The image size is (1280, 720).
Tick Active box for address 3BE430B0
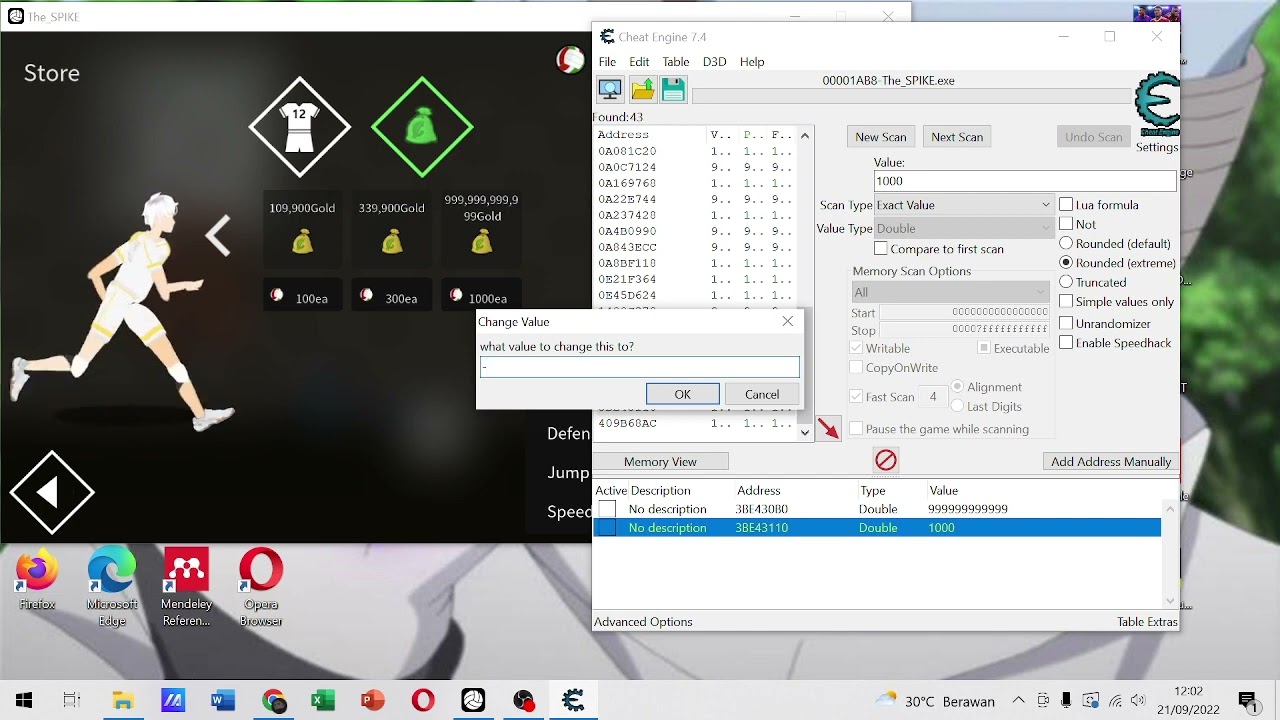tap(607, 509)
